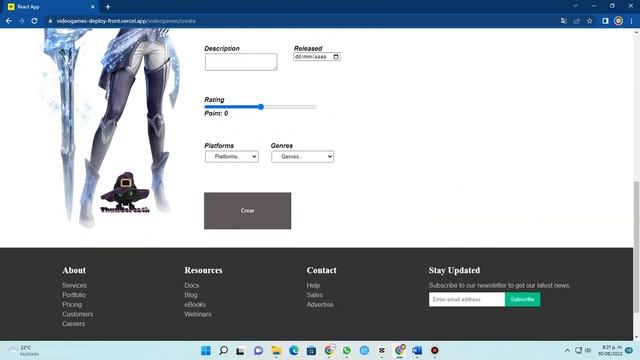Show hidden system tray icons
This screenshot has height=360, width=640.
point(567,351)
